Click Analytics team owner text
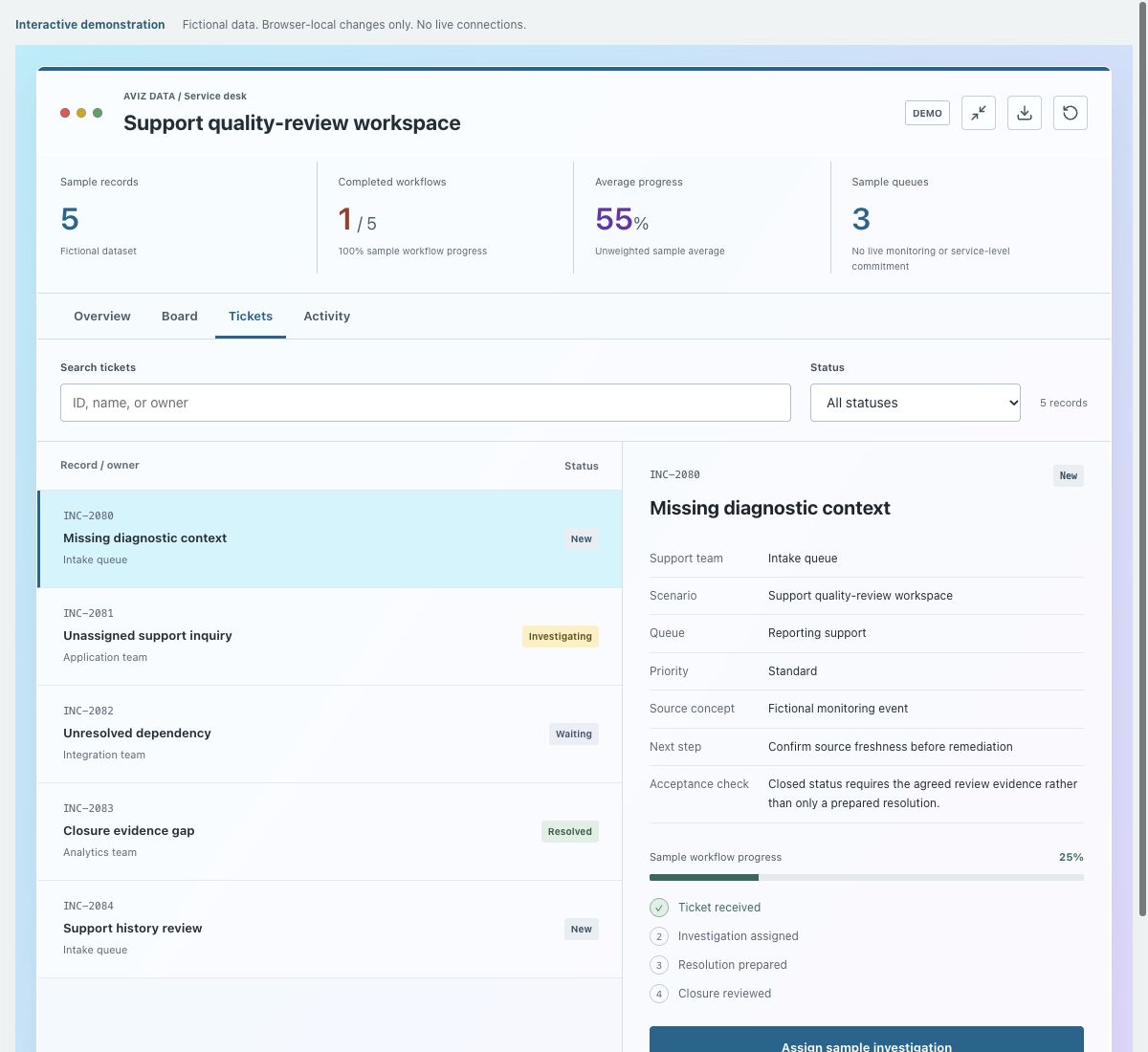 point(99,852)
